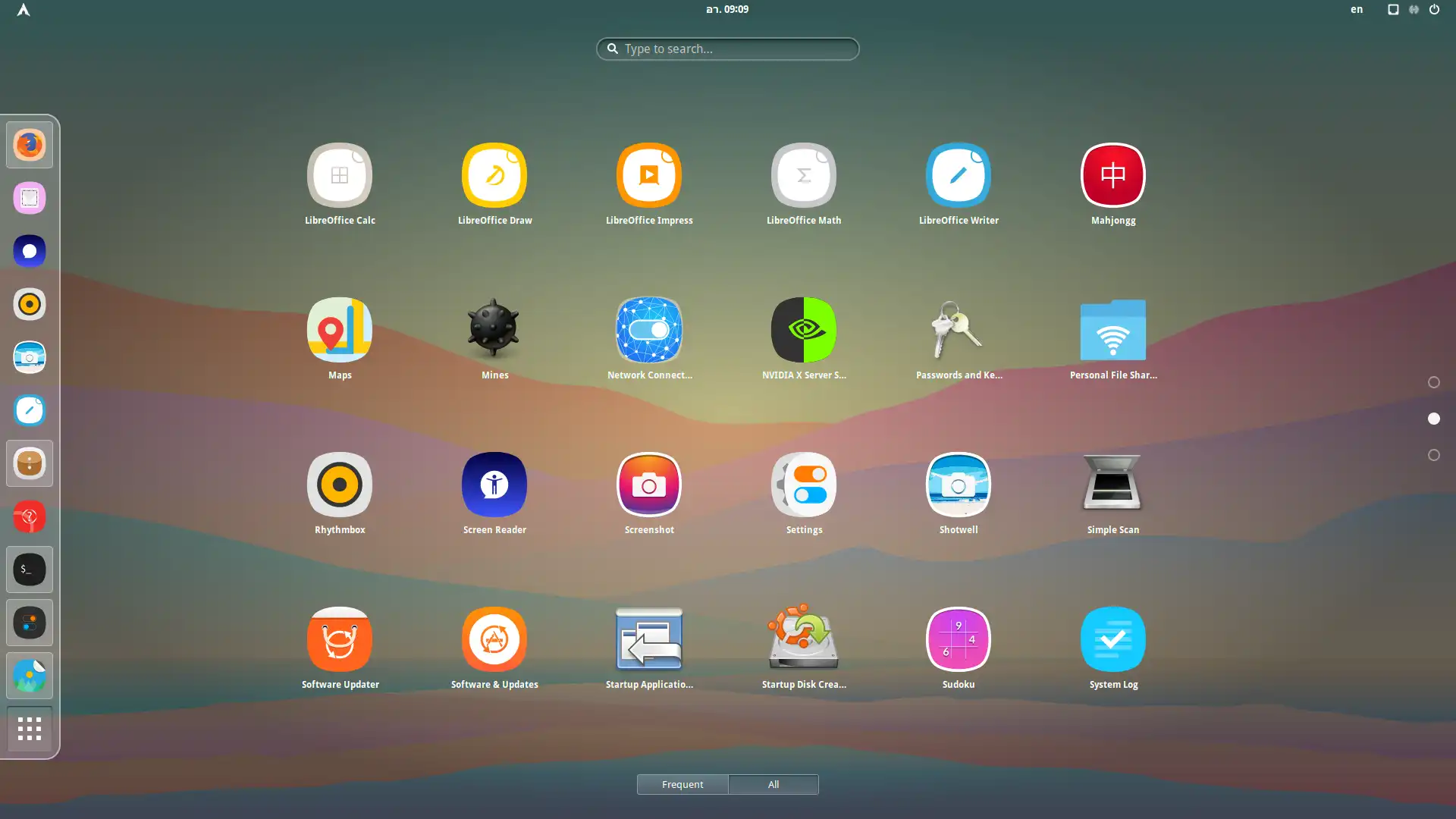
Task: Launch NVIDIA X Server Settings
Action: [x=804, y=329]
